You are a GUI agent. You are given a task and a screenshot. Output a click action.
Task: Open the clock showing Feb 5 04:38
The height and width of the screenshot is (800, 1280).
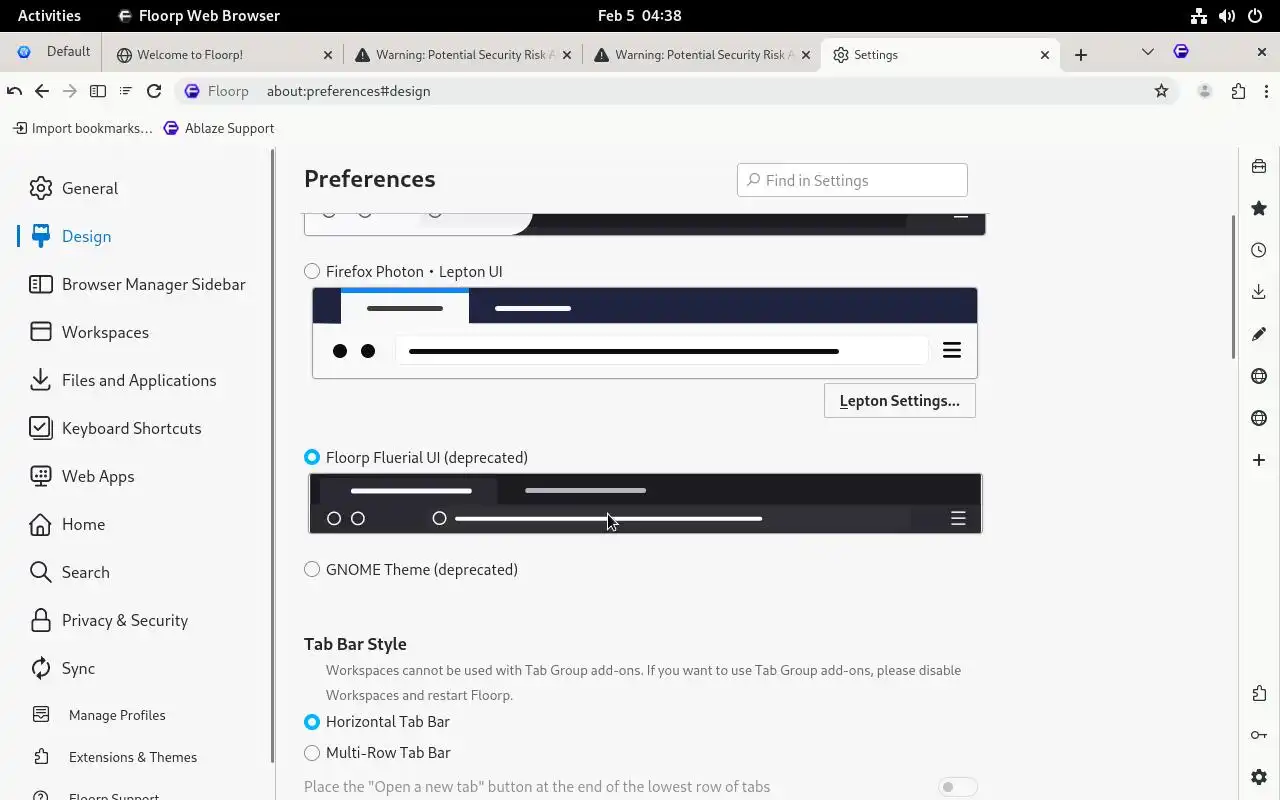639,15
